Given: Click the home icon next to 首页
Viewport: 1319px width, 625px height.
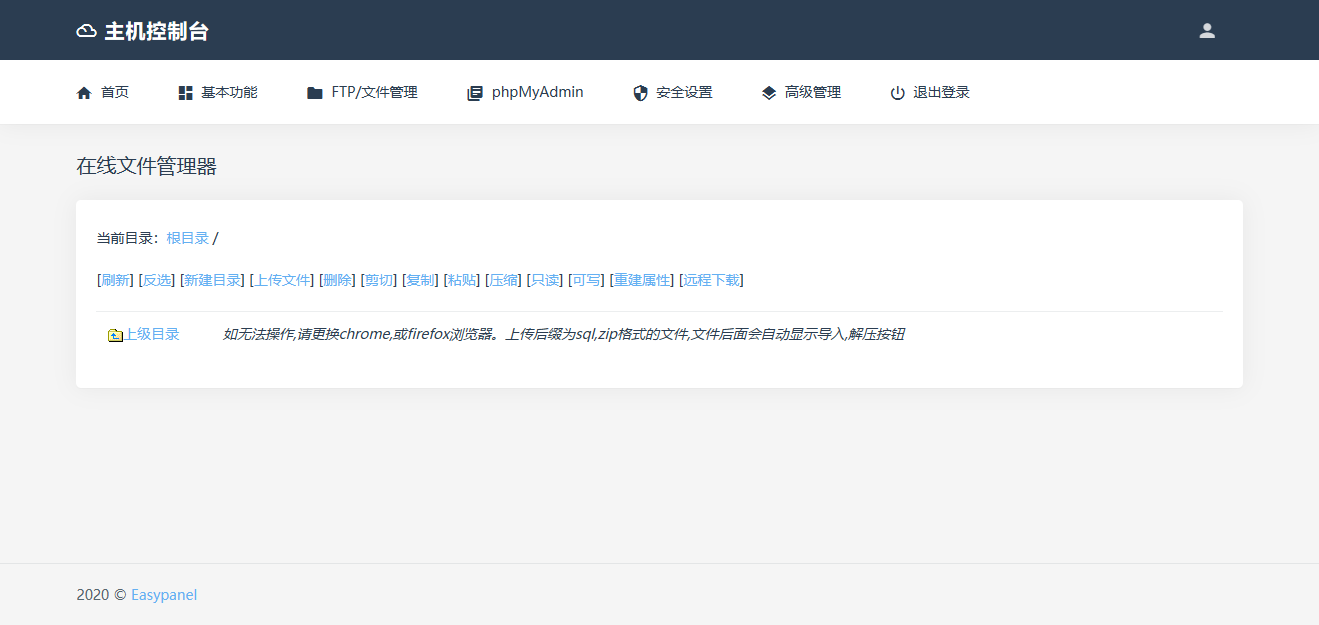Looking at the screenshot, I should 84,93.
